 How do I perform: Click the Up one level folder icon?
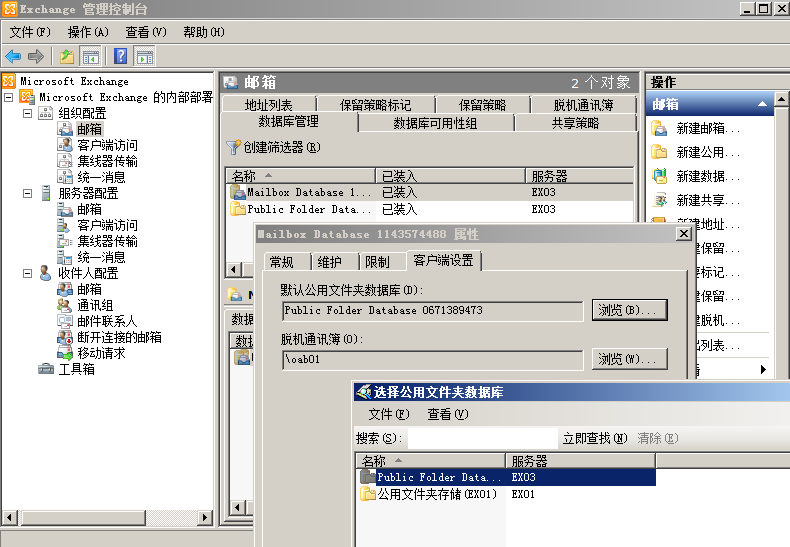67,56
